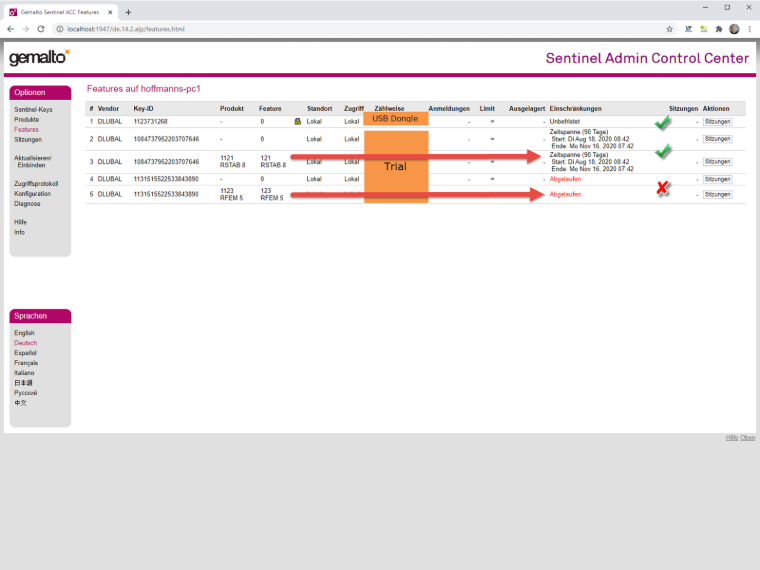Select the 1123 RFEM 5 product cell

coord(232,194)
